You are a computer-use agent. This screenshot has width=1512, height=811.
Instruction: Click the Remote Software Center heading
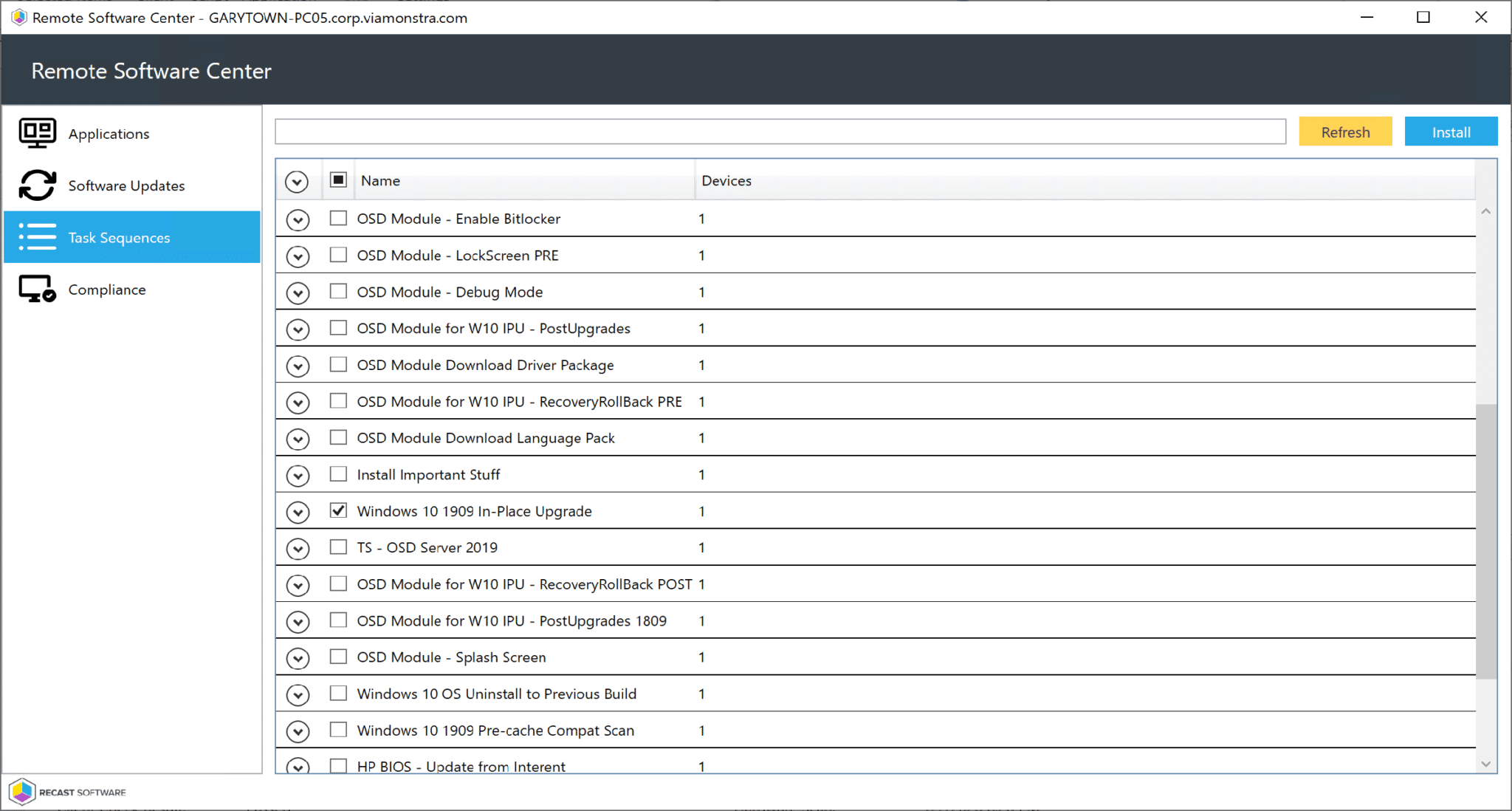click(x=151, y=71)
